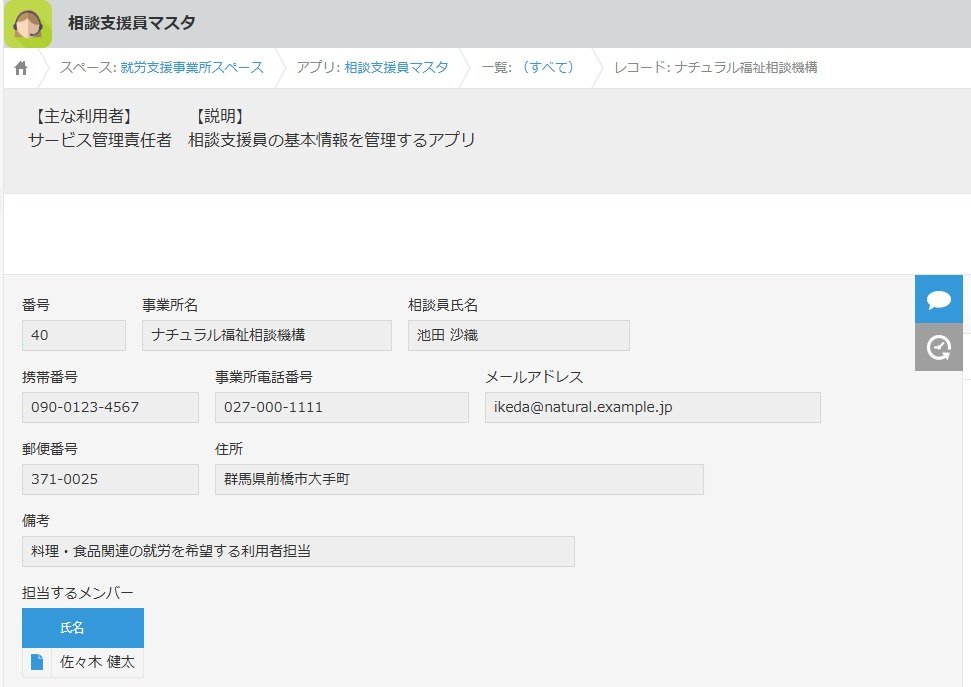Select the 携帯番号 field
Image resolution: width=971 pixels, height=687 pixels.
coord(110,407)
